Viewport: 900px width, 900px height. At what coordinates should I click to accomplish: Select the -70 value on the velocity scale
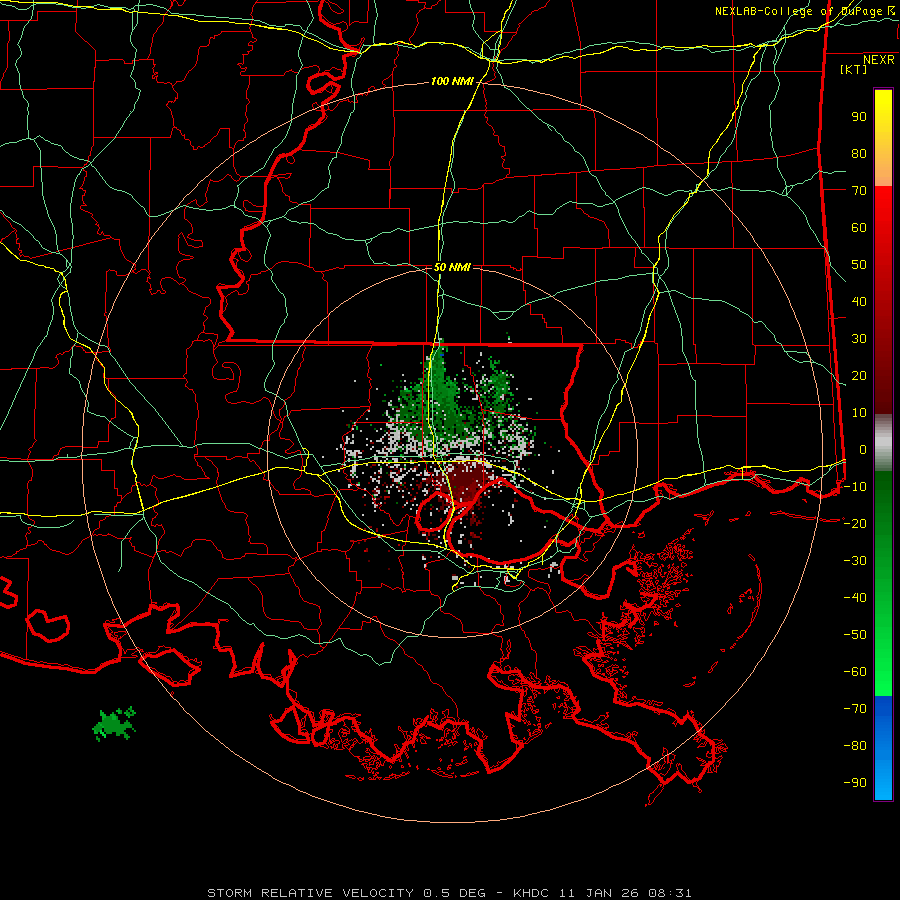coord(855,709)
